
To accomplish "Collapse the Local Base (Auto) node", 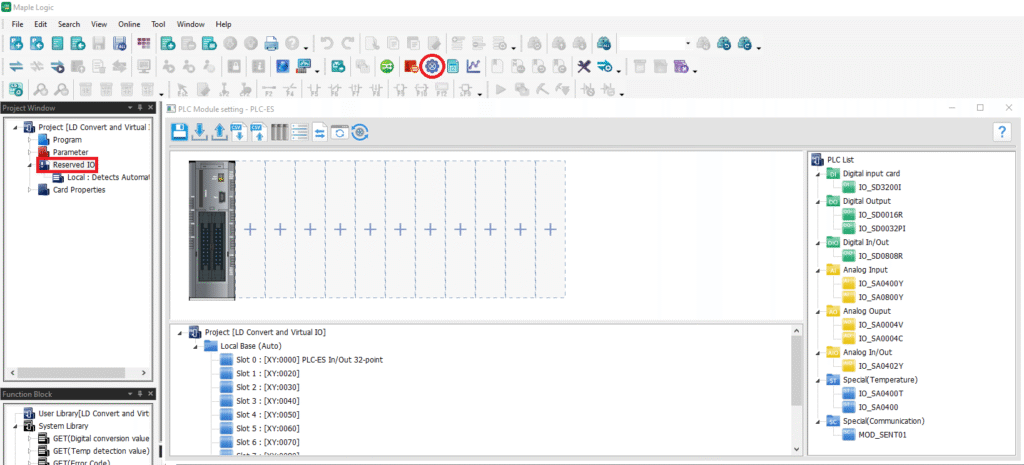I will coord(195,346).
